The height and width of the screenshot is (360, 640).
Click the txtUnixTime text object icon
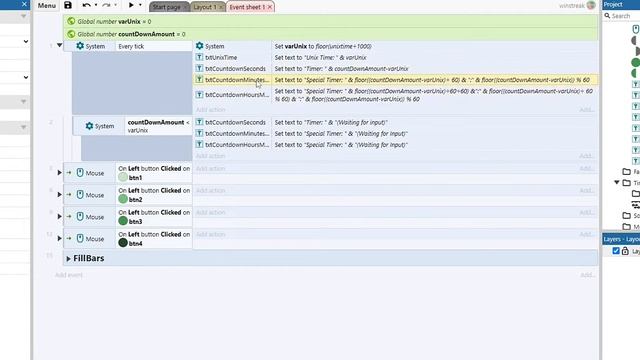[x=199, y=58]
